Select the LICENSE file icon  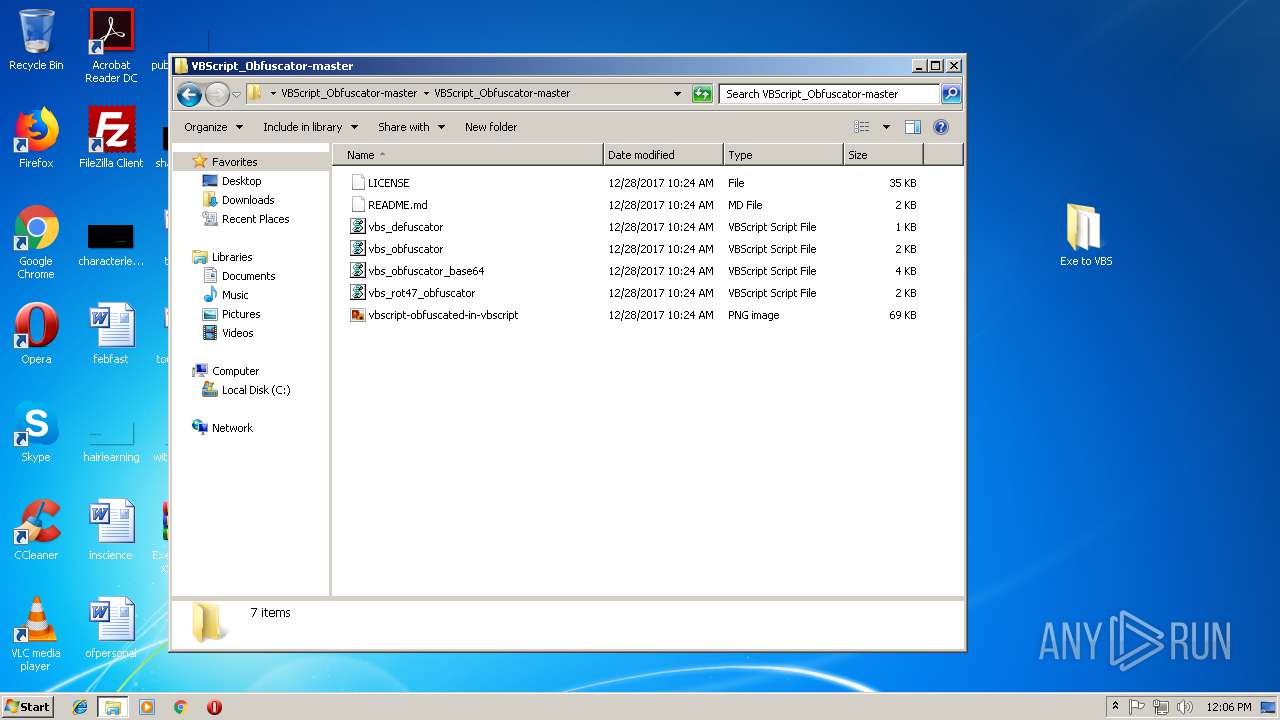point(358,183)
